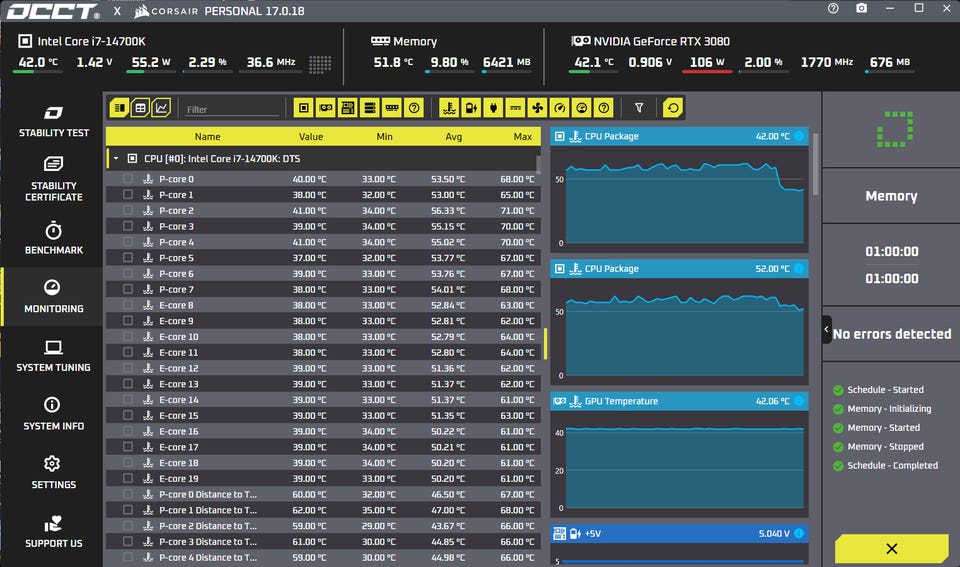Open the System Tuning section

53,356
